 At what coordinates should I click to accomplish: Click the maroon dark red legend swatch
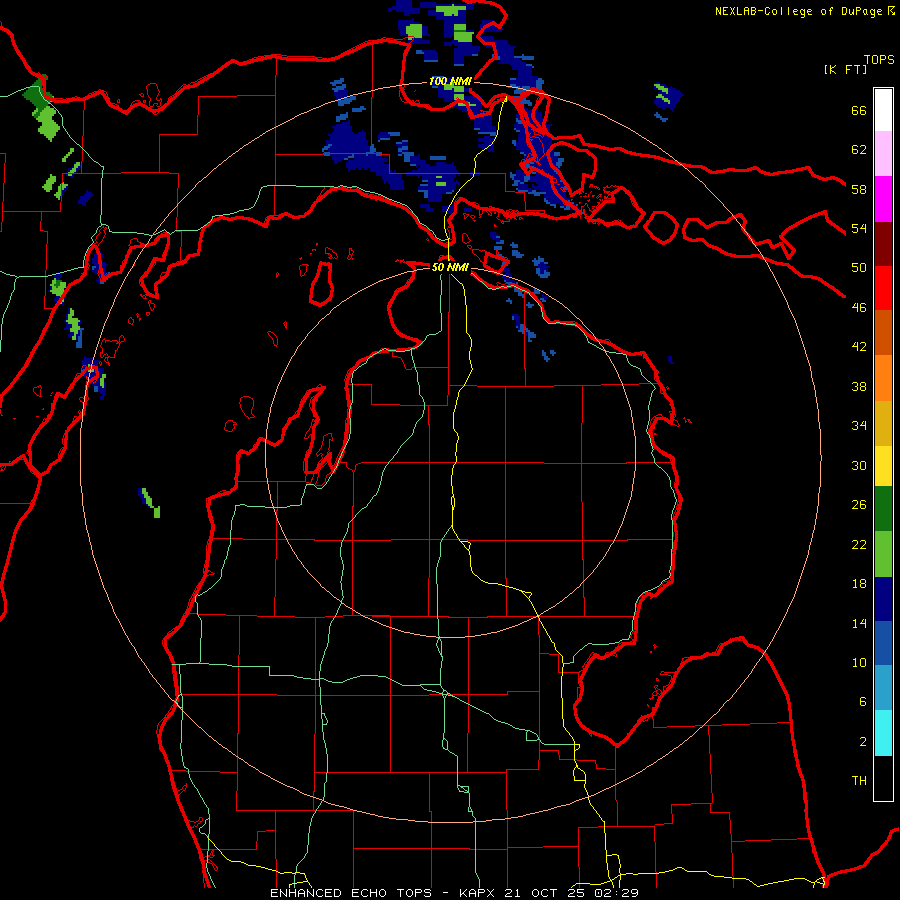pyautogui.click(x=883, y=244)
